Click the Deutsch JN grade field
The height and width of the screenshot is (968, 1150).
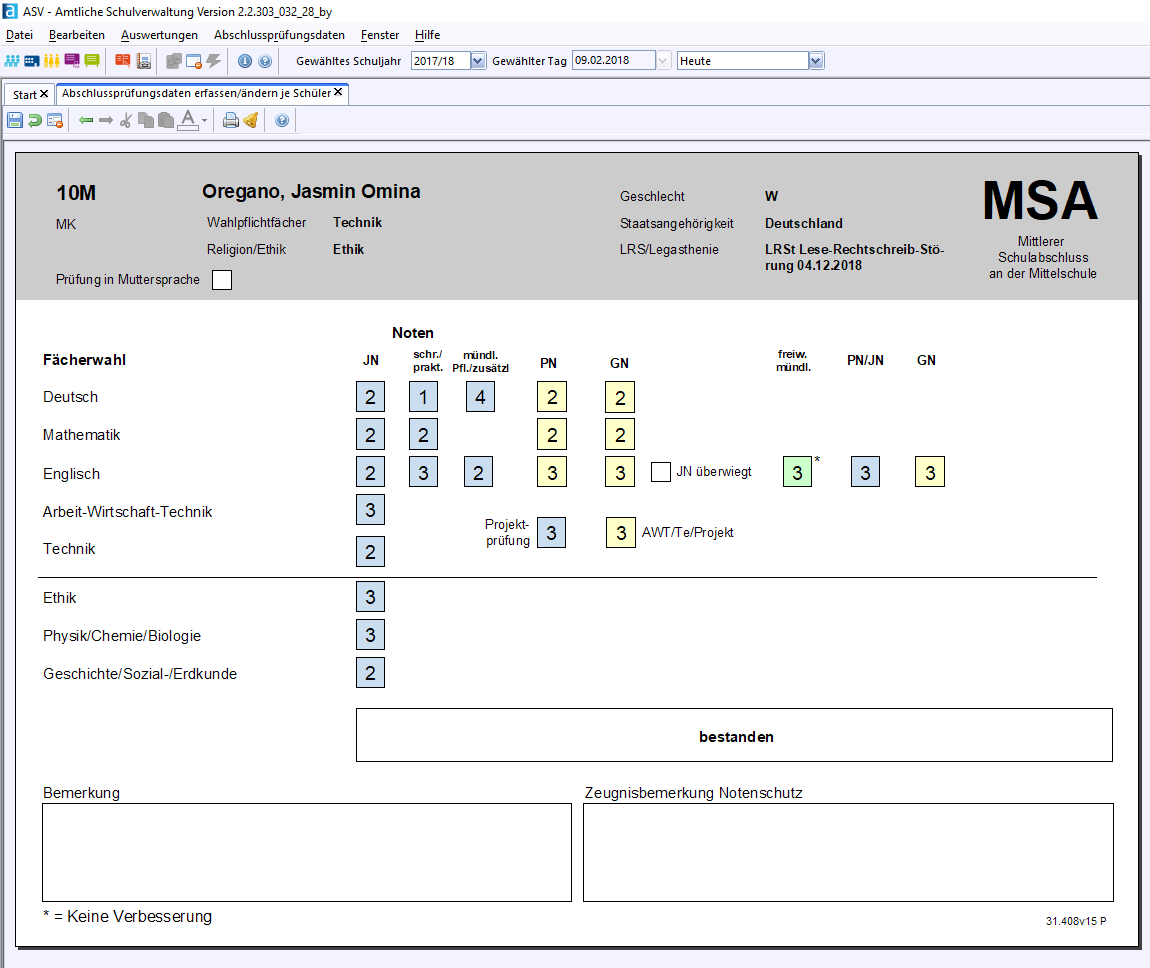click(x=370, y=397)
